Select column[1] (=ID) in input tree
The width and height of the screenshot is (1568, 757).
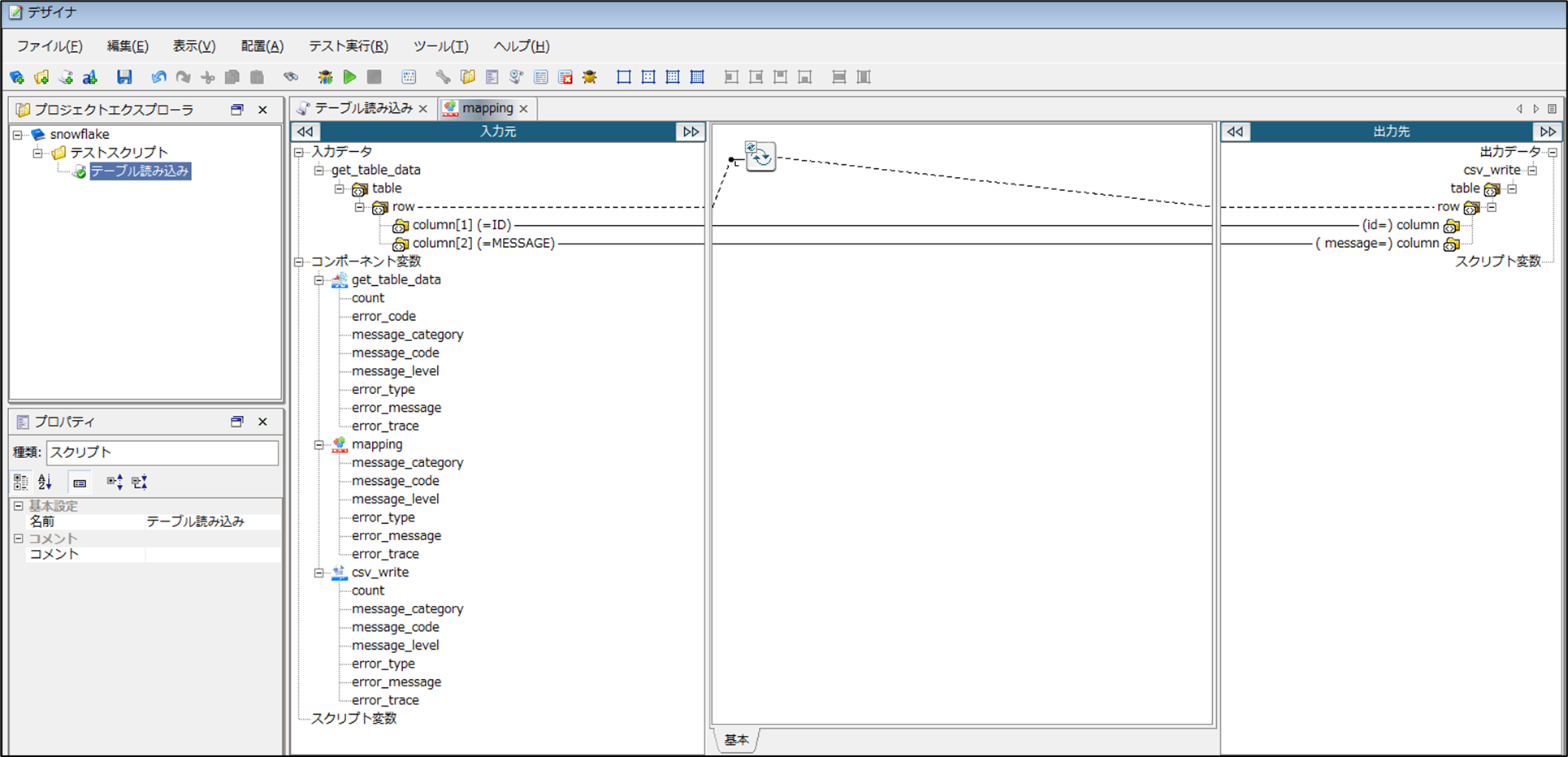pyautogui.click(x=461, y=225)
